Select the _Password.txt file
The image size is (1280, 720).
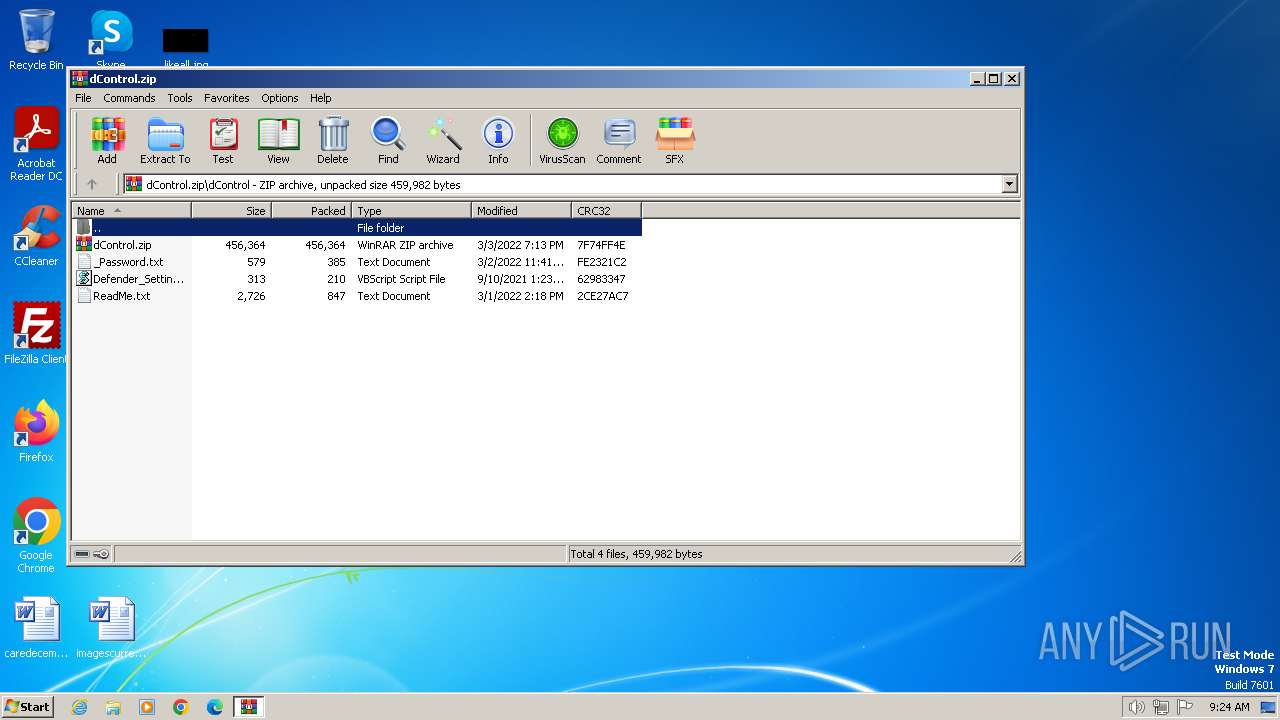pyautogui.click(x=357, y=262)
